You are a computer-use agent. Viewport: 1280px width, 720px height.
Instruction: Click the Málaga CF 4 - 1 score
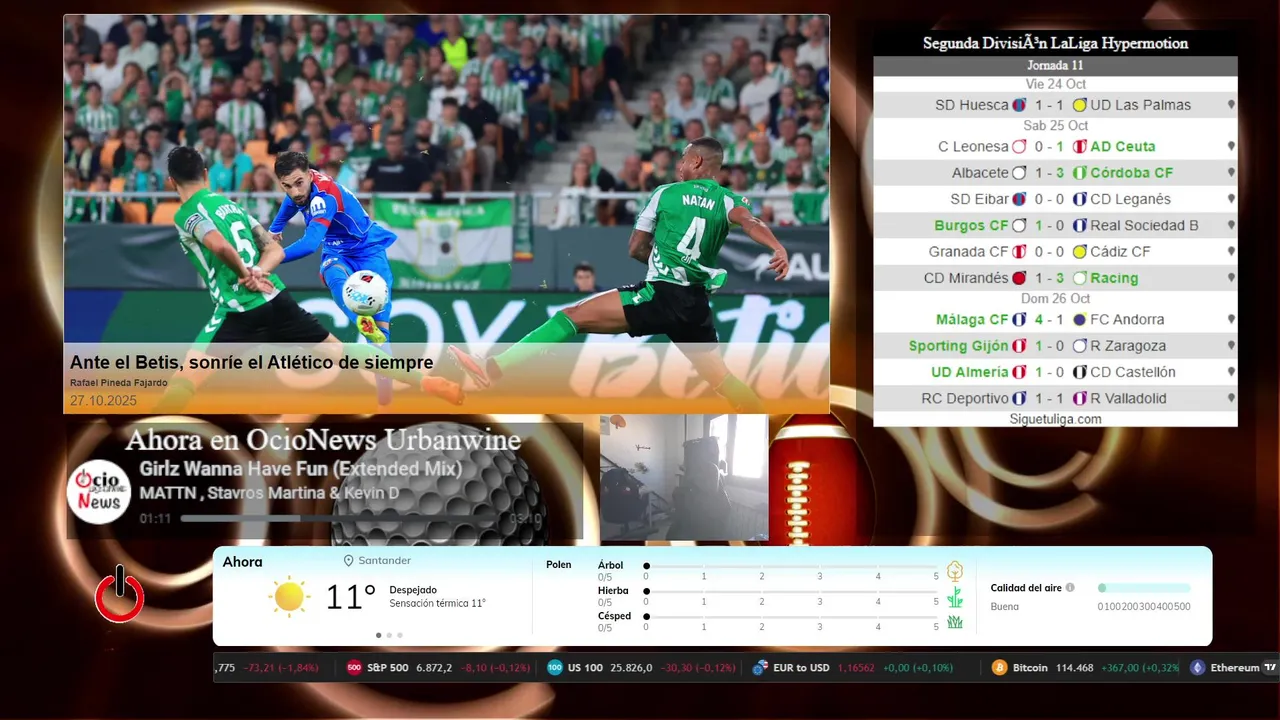[1048, 320]
